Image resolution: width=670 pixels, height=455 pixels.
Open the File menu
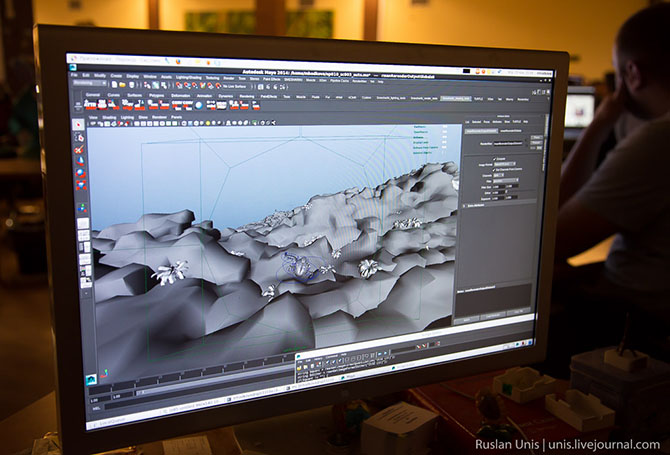(x=72, y=74)
